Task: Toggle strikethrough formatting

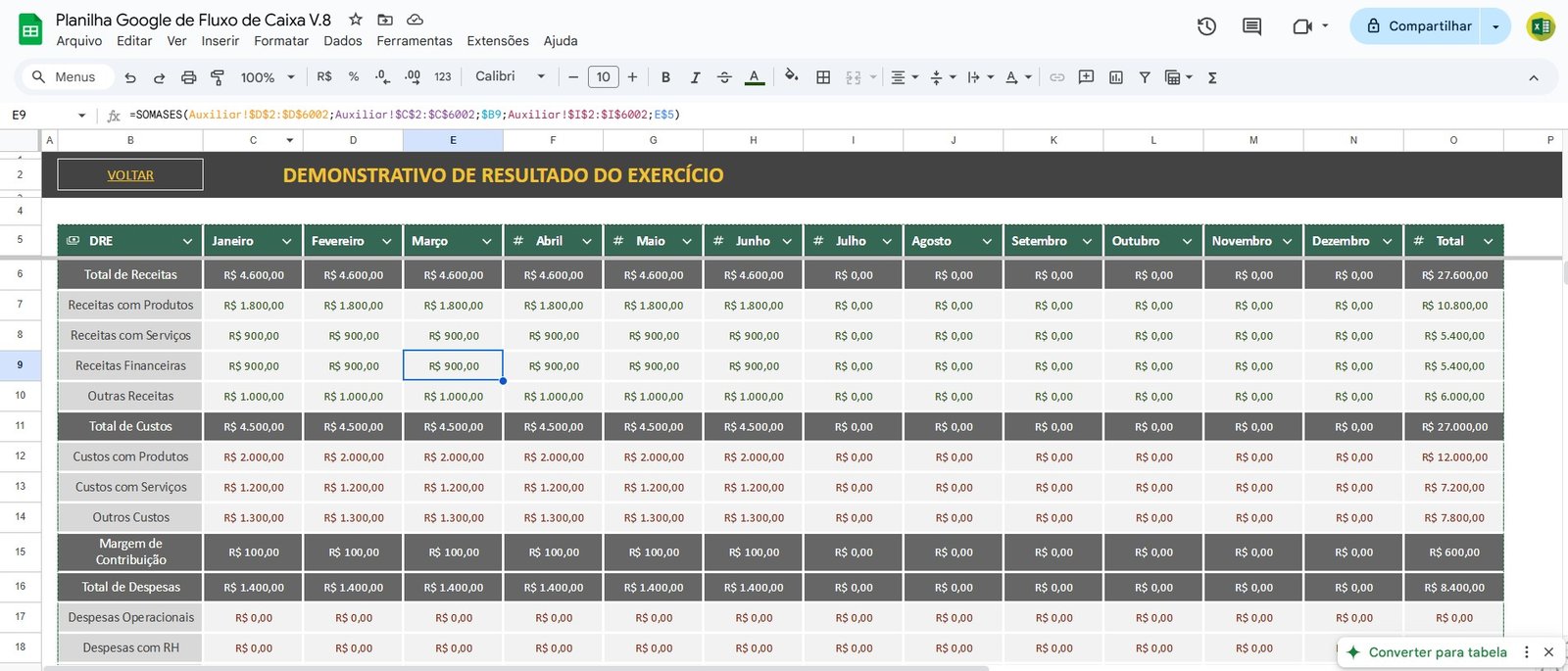Action: pyautogui.click(x=724, y=77)
